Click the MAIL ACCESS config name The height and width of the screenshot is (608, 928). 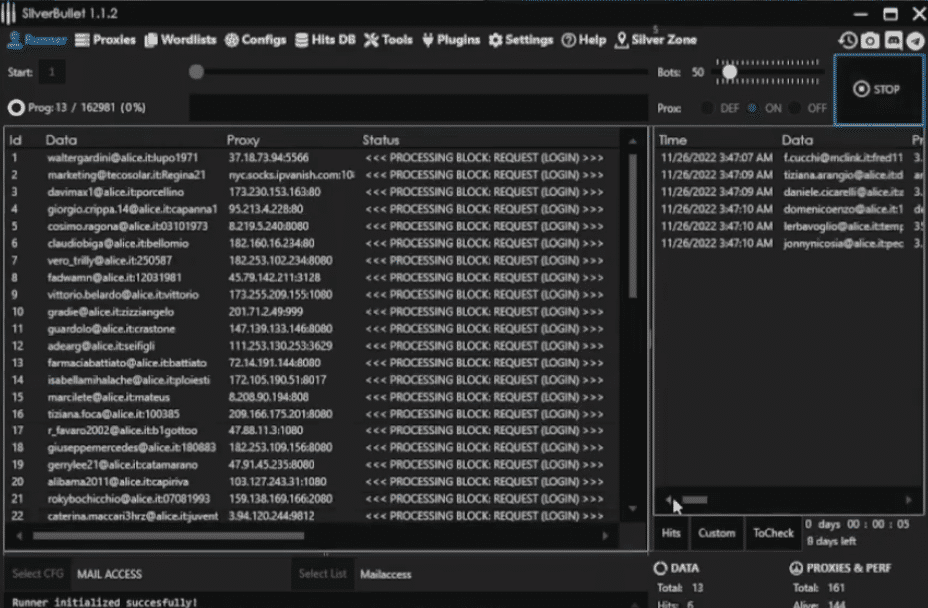tap(109, 574)
